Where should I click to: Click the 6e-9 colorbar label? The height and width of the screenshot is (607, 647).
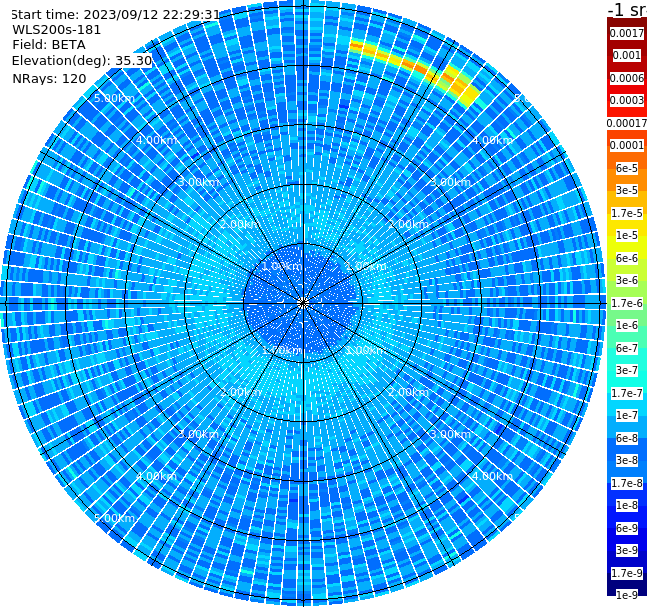tap(627, 528)
